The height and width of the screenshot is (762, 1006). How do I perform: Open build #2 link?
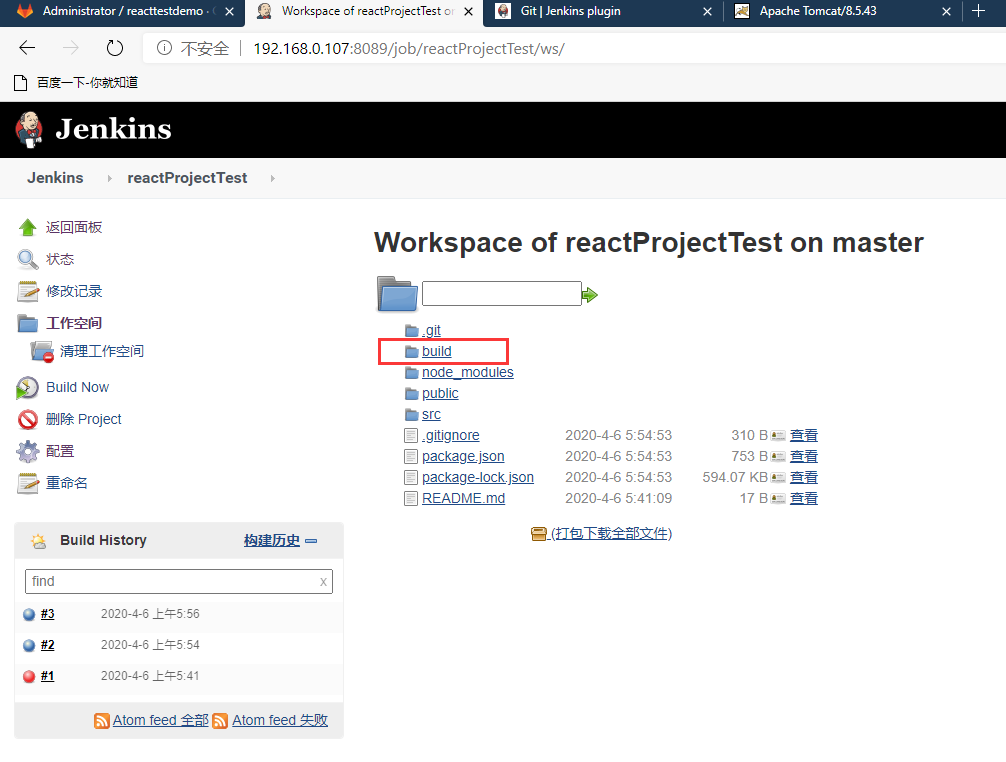(x=47, y=645)
